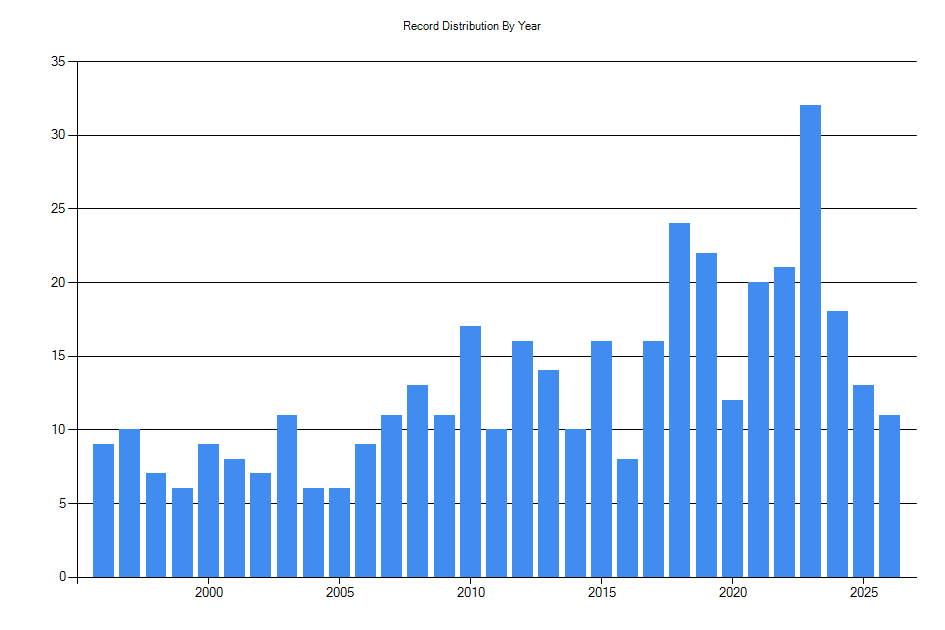This screenshot has height=630, width=945.
Task: Click the 2010 label on the x-axis
Action: (x=470, y=592)
